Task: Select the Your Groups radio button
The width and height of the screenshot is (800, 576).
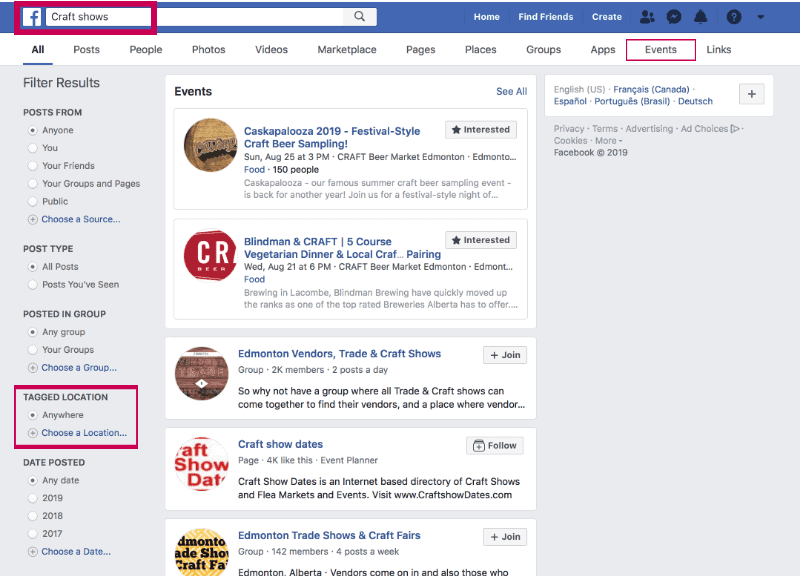Action: [33, 350]
